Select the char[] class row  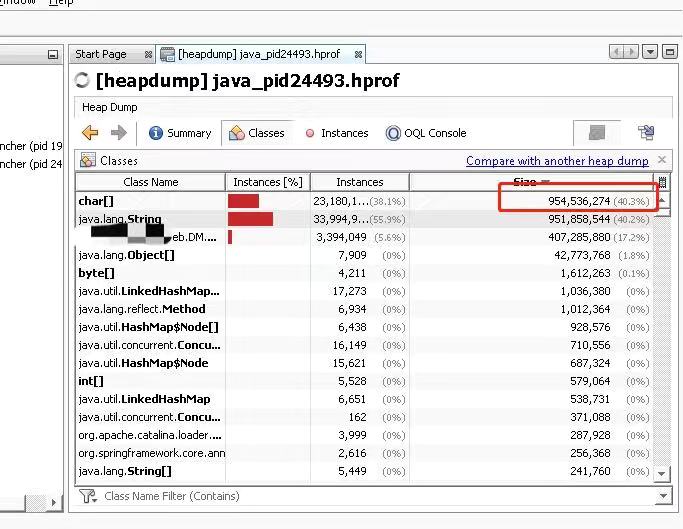[364, 201]
